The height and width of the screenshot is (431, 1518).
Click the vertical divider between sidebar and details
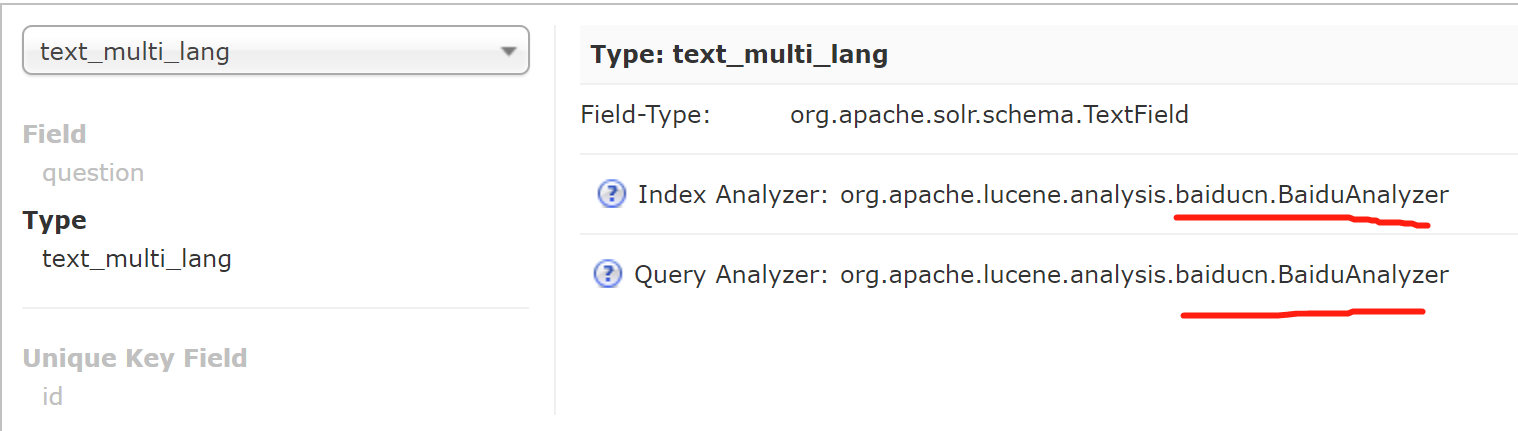coord(555,220)
